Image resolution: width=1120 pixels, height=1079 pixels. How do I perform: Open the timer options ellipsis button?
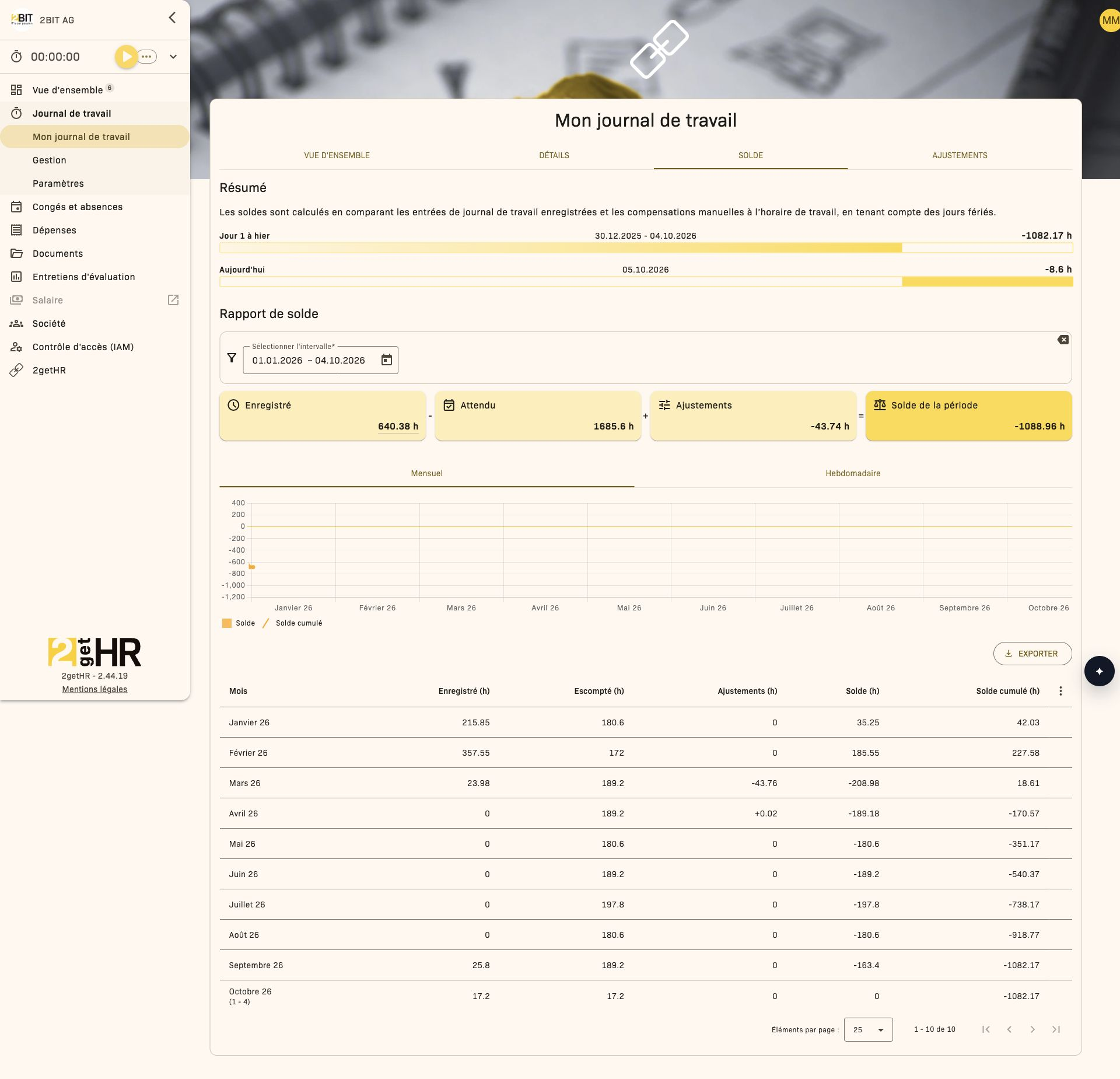point(146,57)
